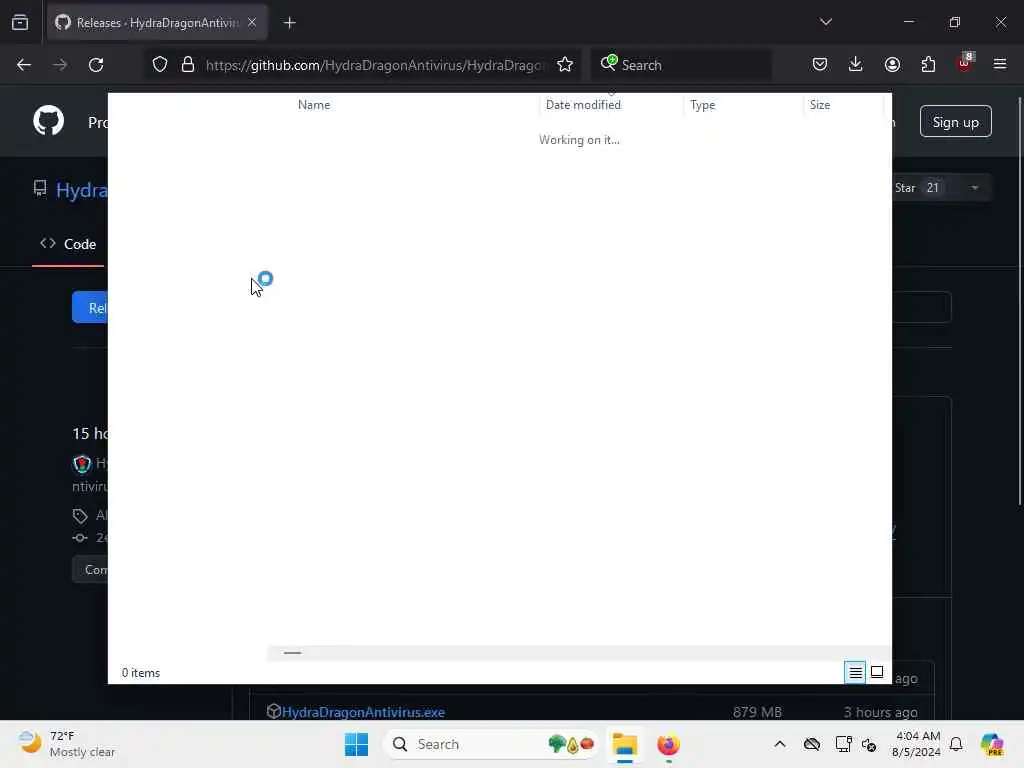Viewport: 1024px width, 768px height.
Task: Click the HydraDragonAntivirus.exe download link
Action: click(x=363, y=712)
